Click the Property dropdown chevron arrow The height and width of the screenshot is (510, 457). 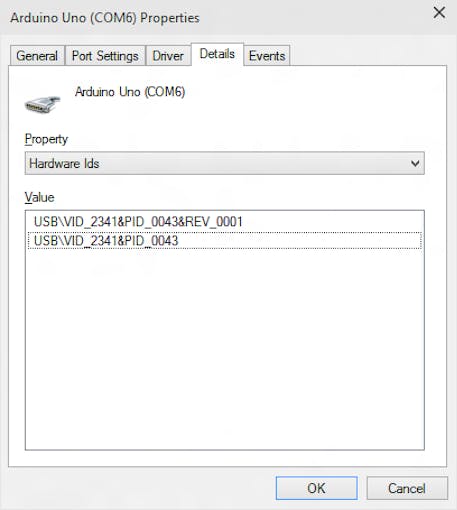415,163
